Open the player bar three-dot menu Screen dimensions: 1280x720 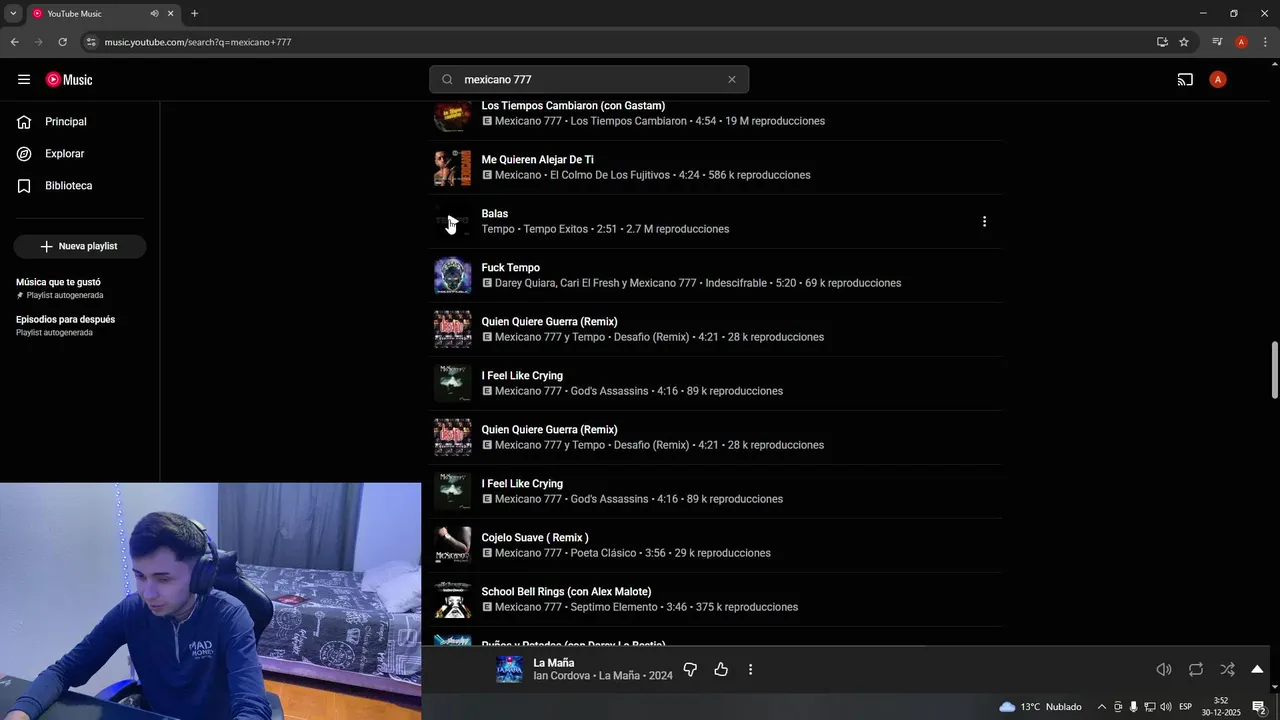pyautogui.click(x=750, y=669)
